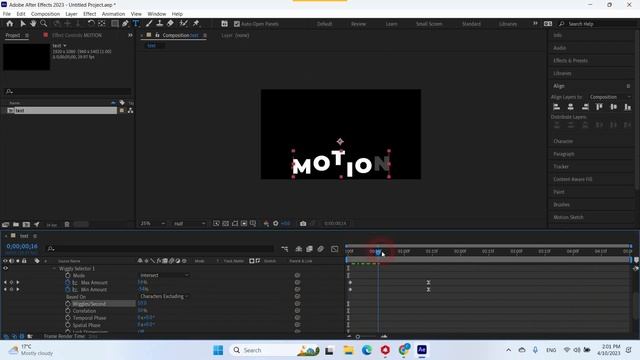Select the Hand tool
This screenshot has height=360, width=640.
[x=33, y=24]
